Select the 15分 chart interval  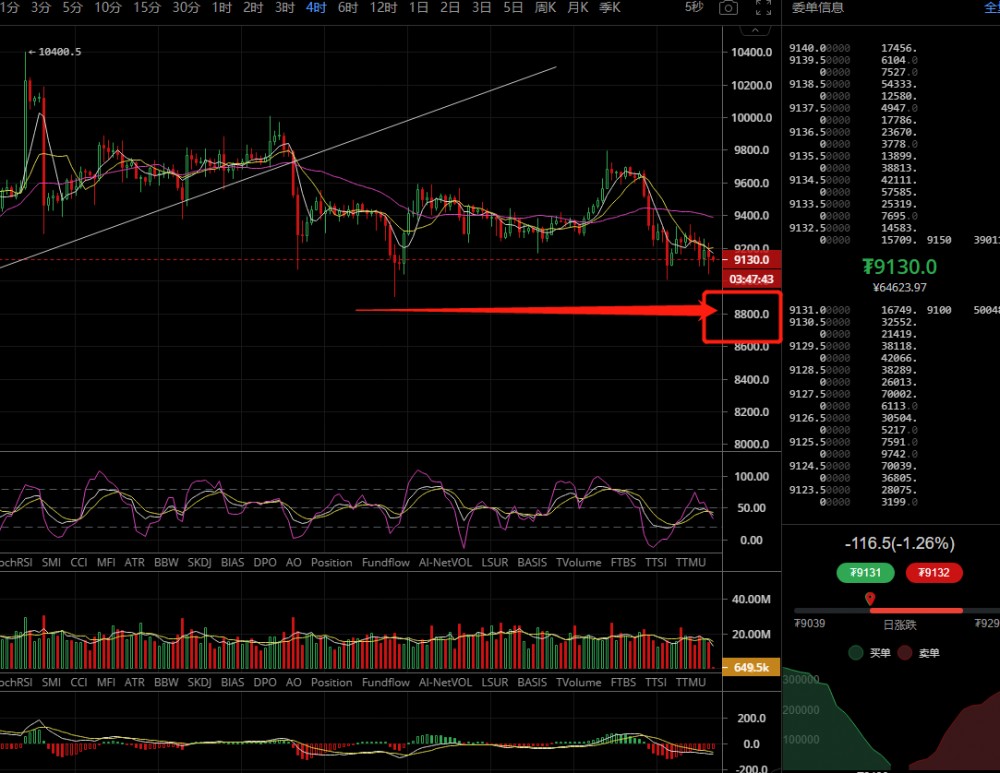[146, 7]
